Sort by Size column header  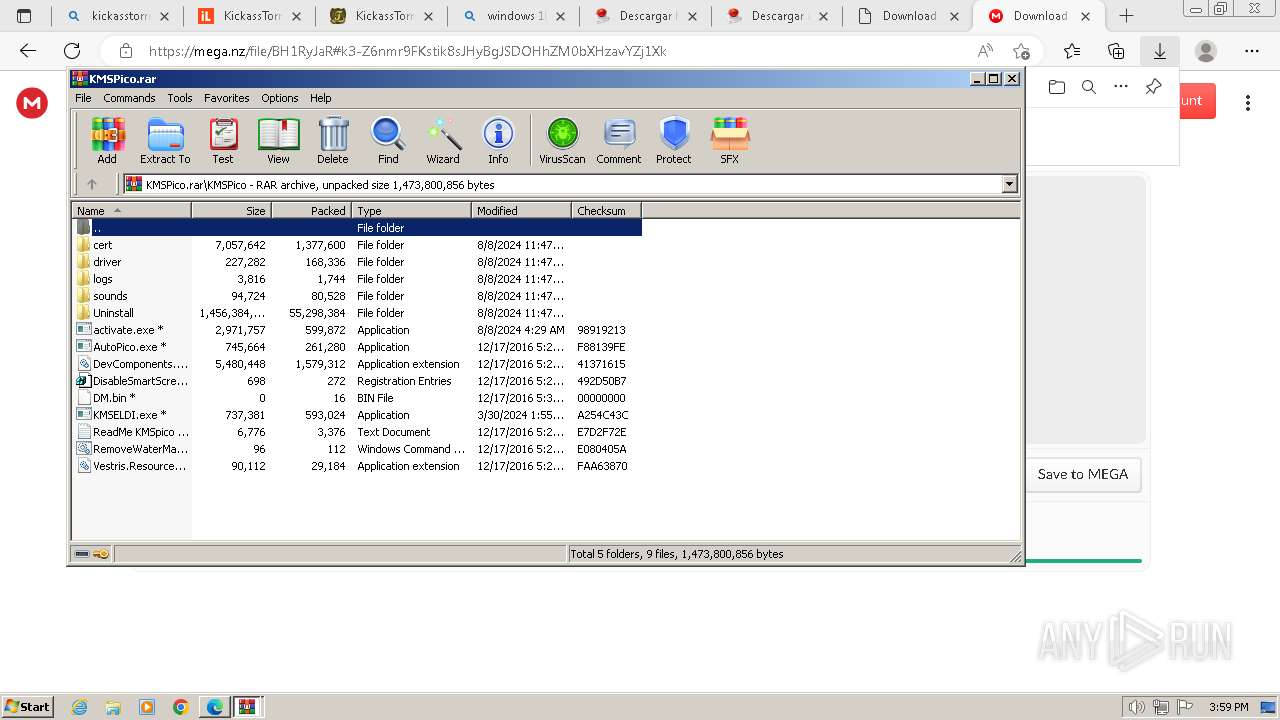pos(231,210)
